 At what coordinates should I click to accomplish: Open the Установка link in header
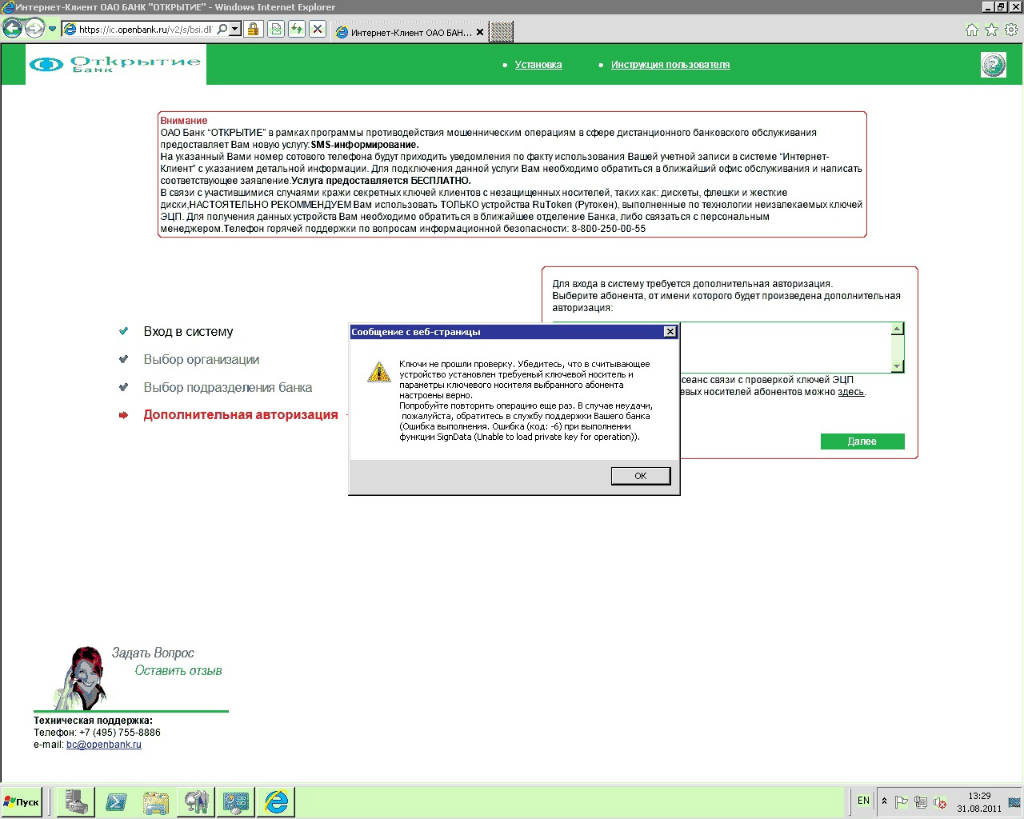[x=538, y=65]
